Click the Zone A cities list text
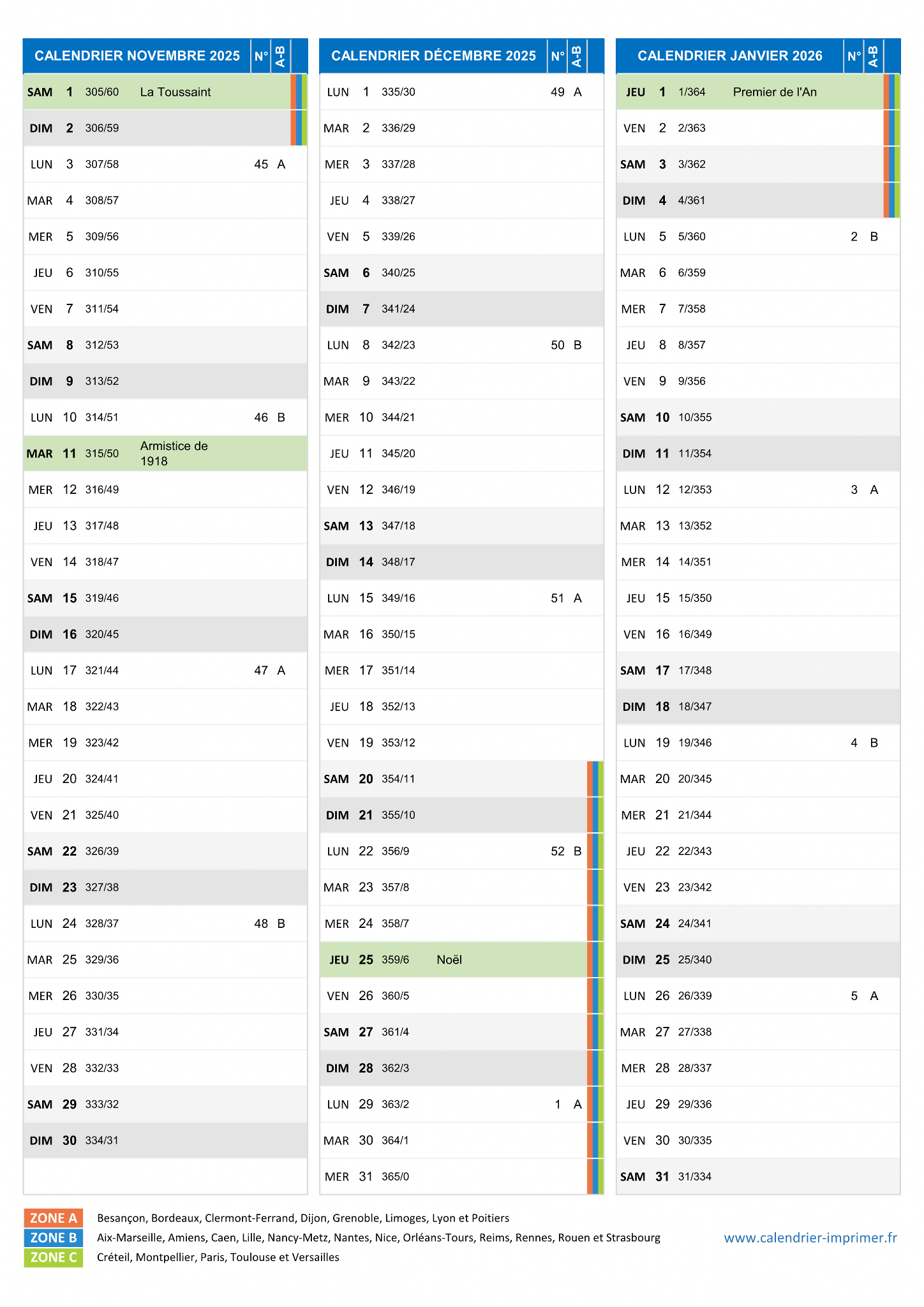Image resolution: width=924 pixels, height=1307 pixels. point(303,1218)
